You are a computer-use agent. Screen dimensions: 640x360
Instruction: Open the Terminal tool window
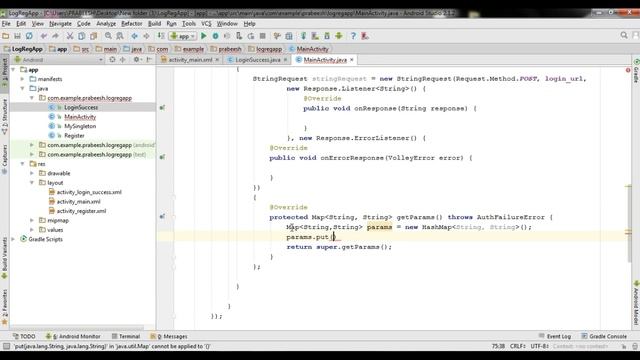(126, 336)
